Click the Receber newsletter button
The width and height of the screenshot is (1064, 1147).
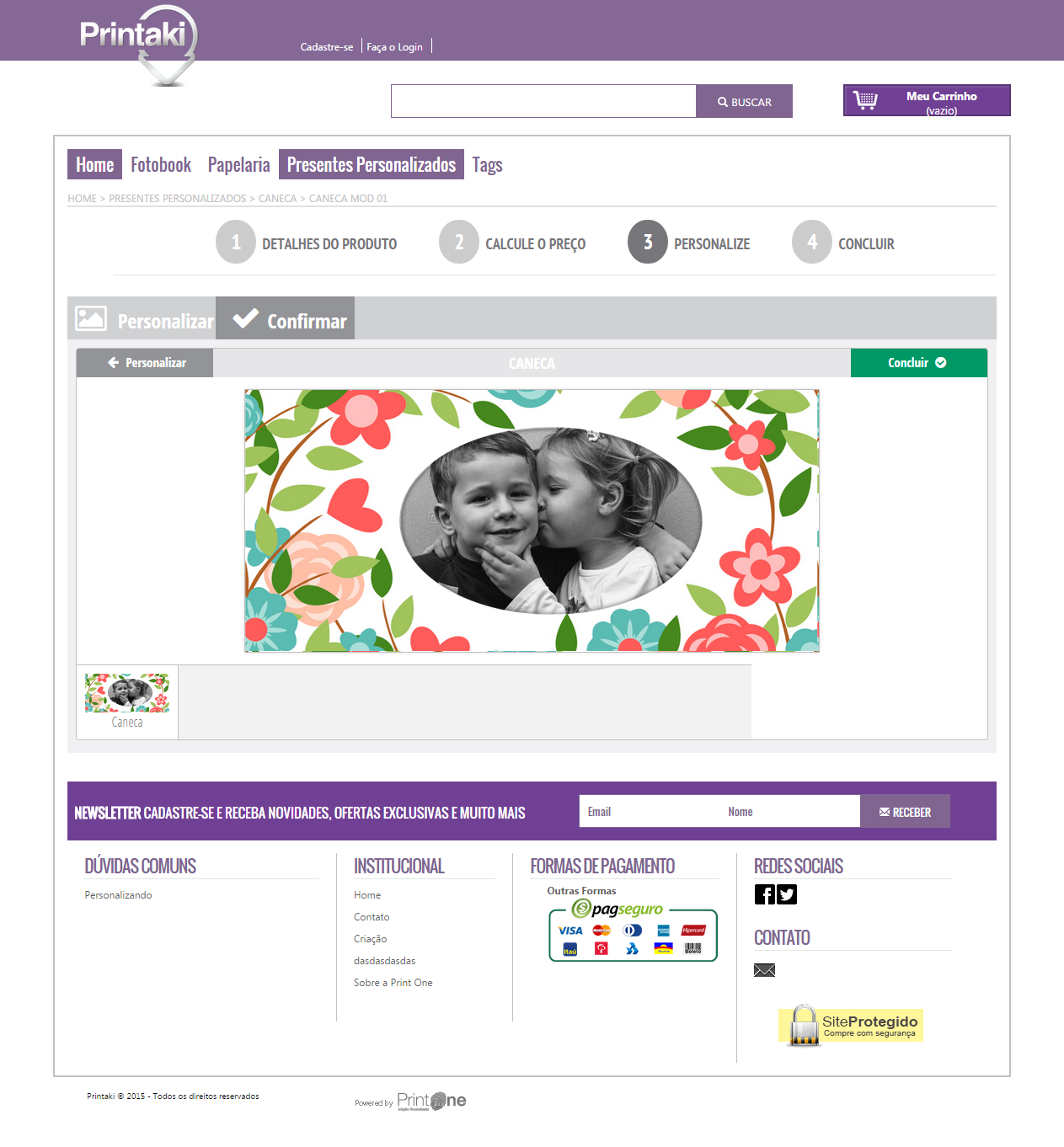(905, 811)
